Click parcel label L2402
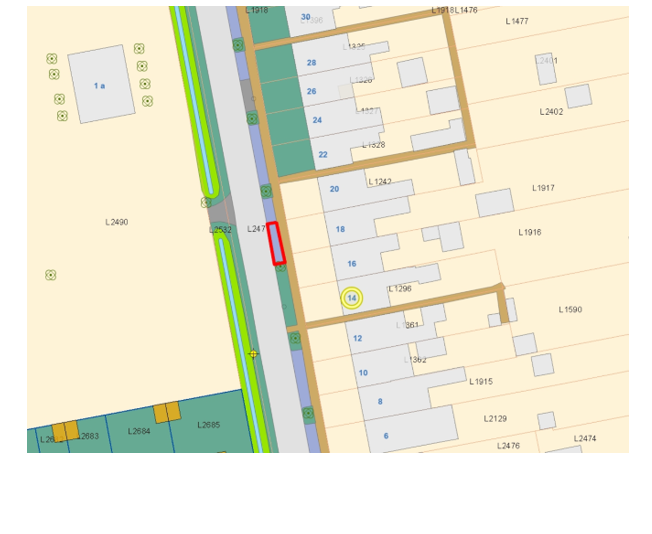 (x=551, y=112)
